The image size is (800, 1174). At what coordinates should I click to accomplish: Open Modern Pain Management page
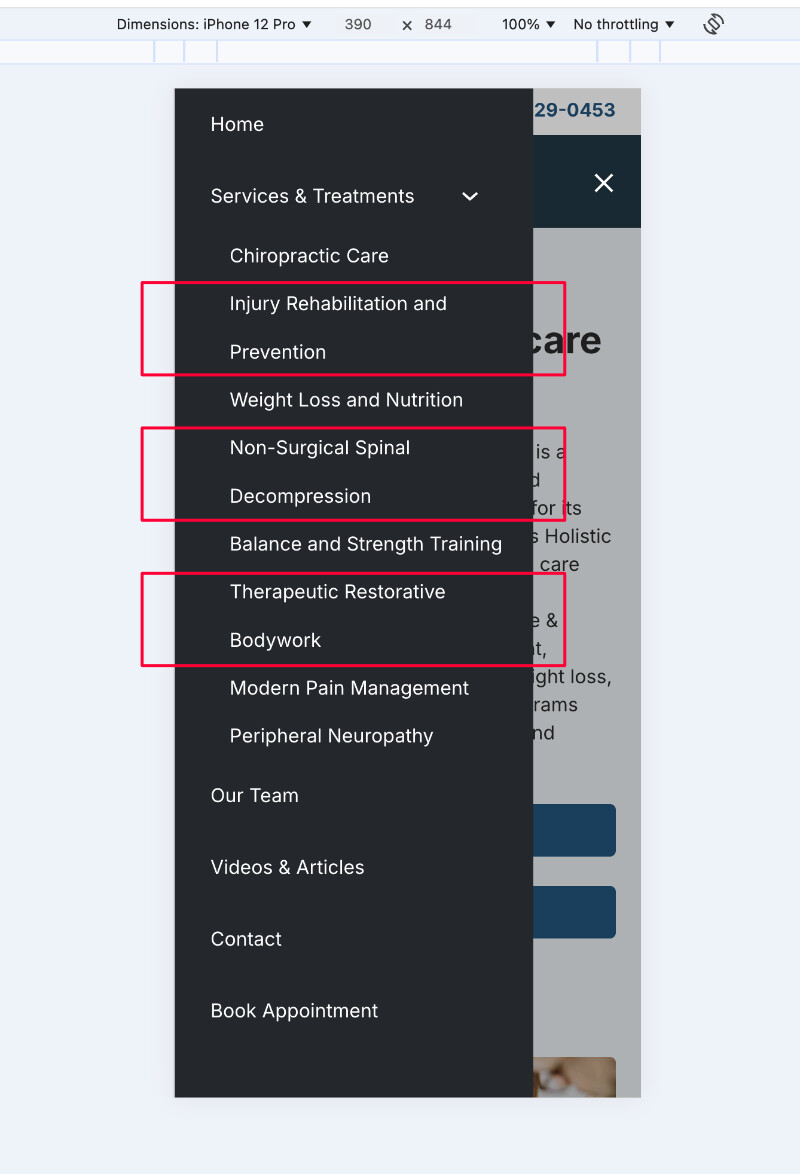(349, 688)
